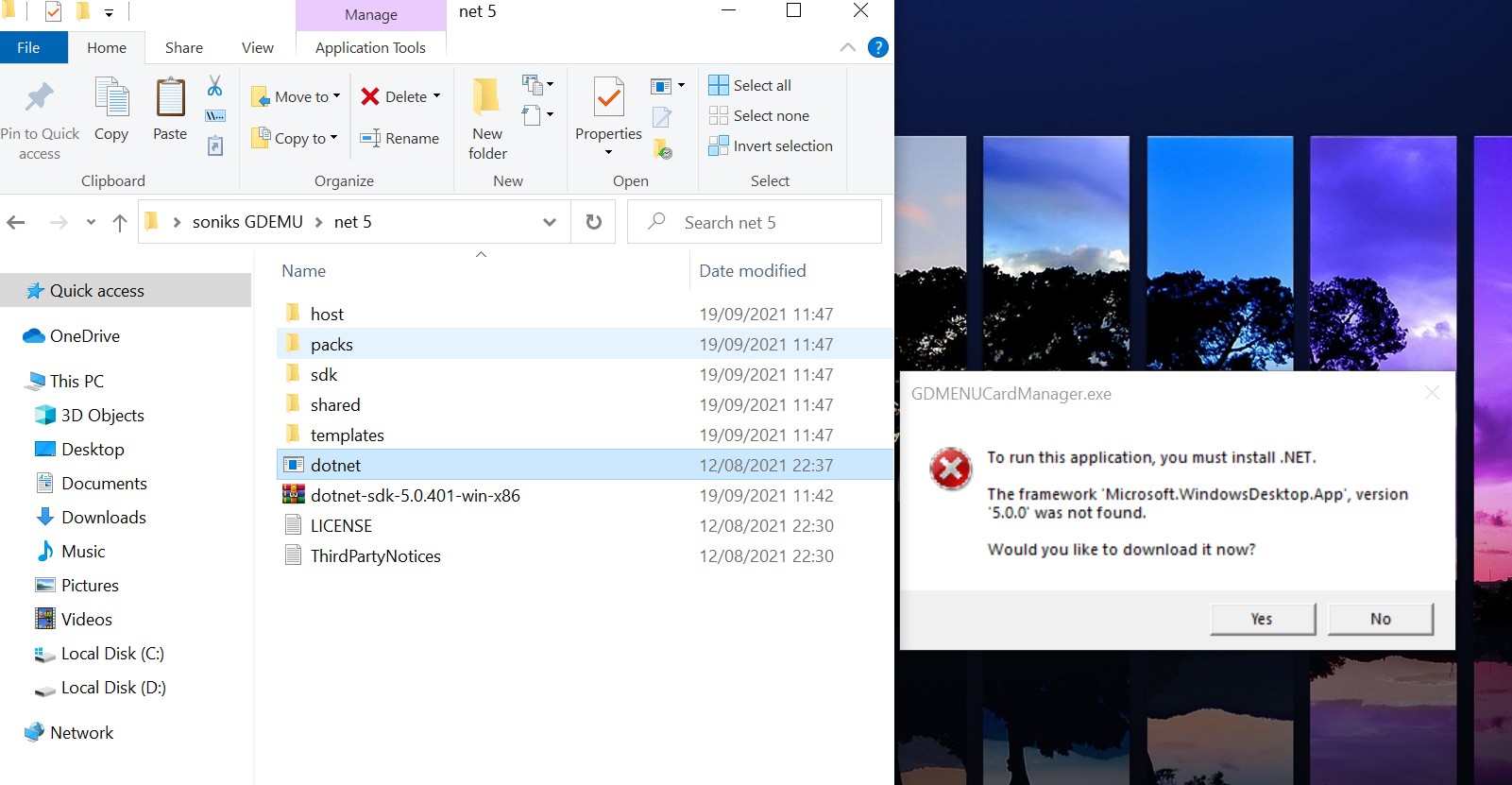Click the red X Delete icon

pos(370,96)
